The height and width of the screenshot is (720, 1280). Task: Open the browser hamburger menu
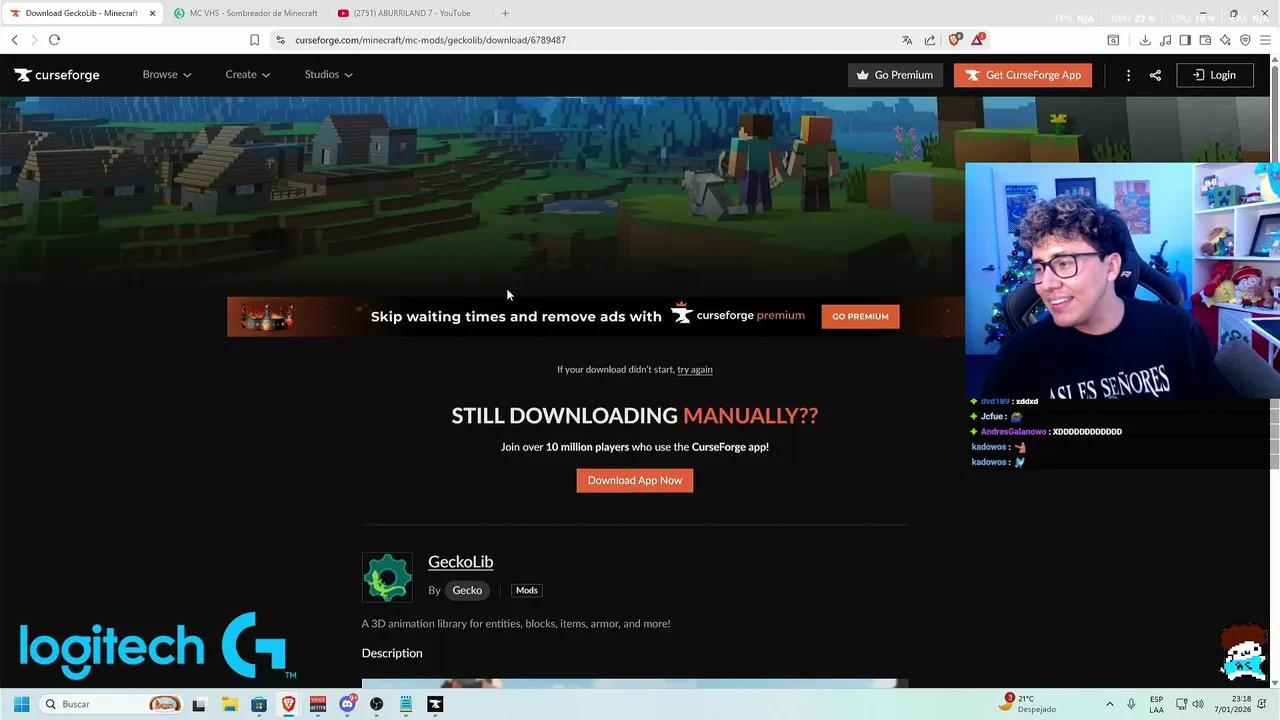coord(1266,40)
